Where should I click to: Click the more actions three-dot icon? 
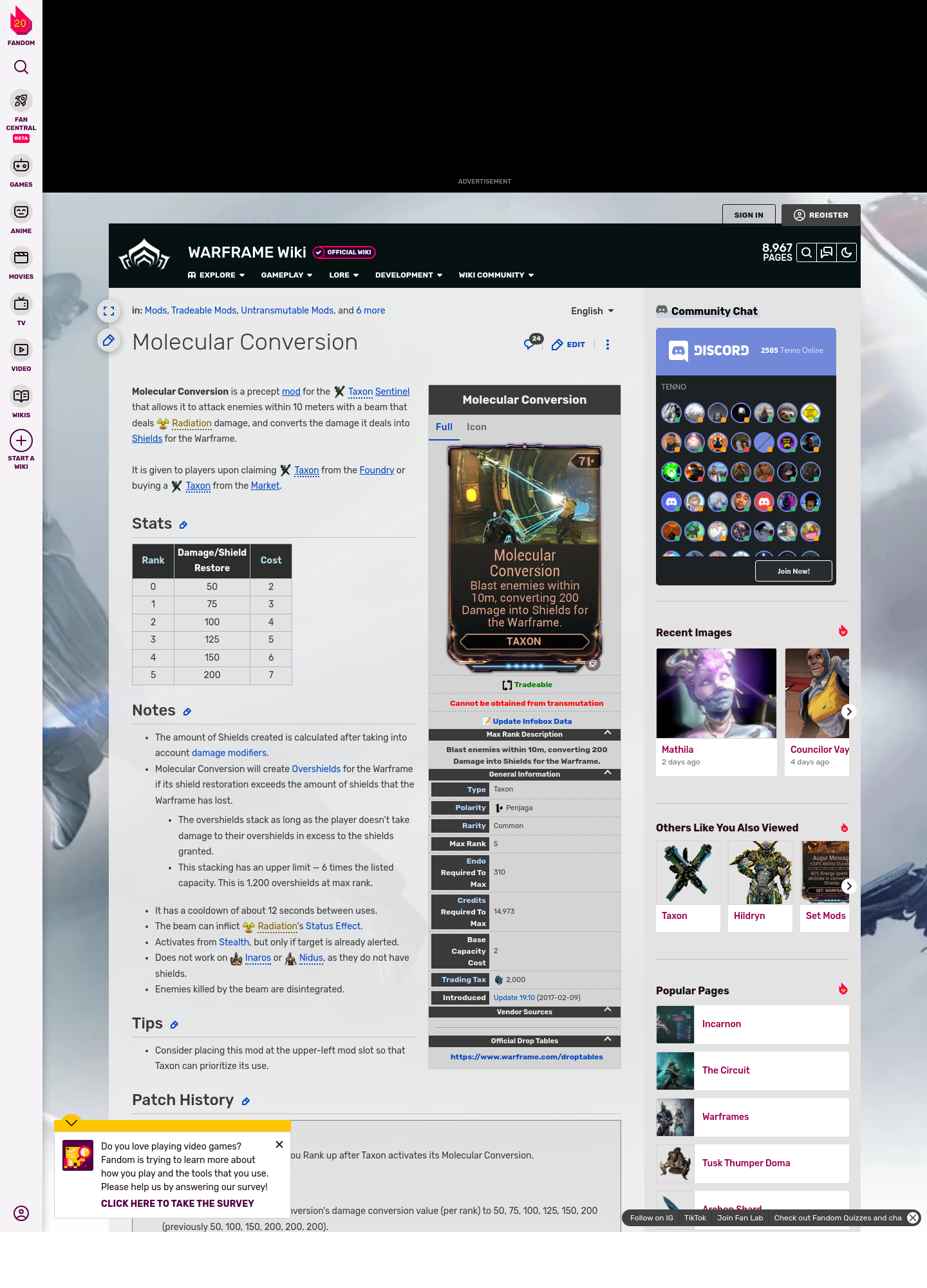(x=607, y=345)
